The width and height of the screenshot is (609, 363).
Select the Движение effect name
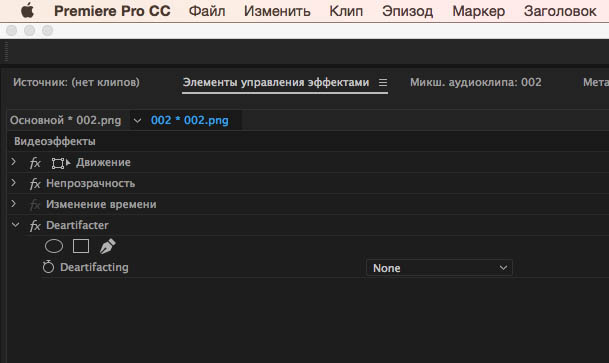103,162
